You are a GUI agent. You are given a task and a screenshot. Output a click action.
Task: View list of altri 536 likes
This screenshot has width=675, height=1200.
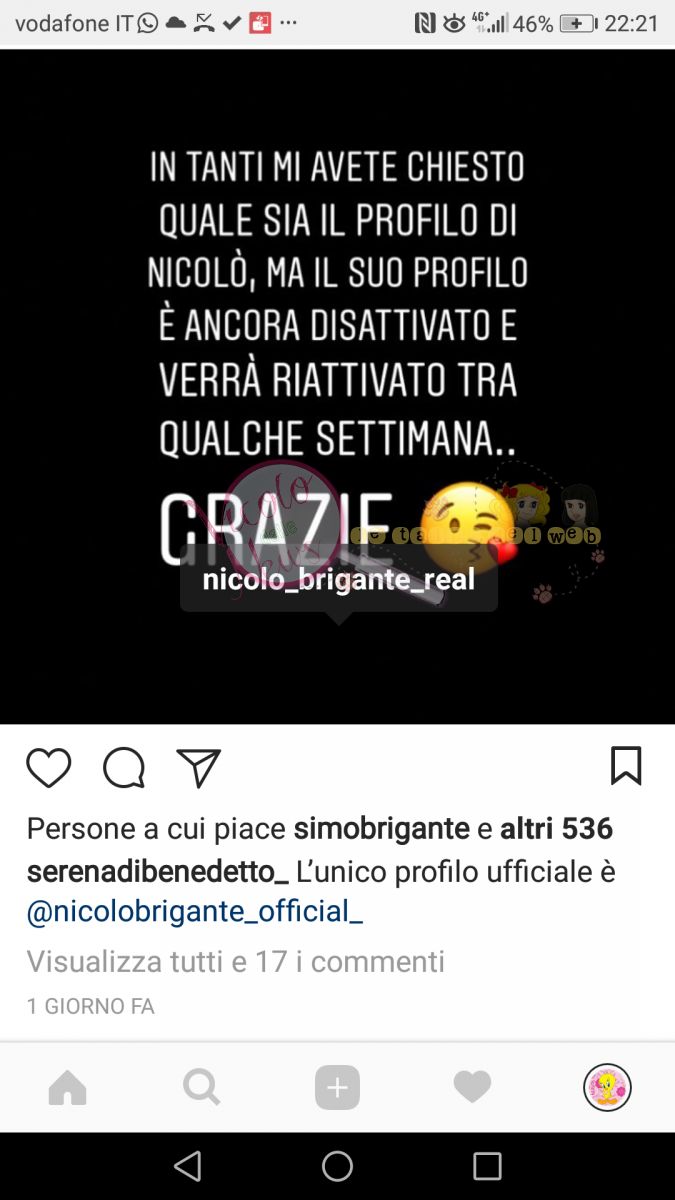click(556, 829)
